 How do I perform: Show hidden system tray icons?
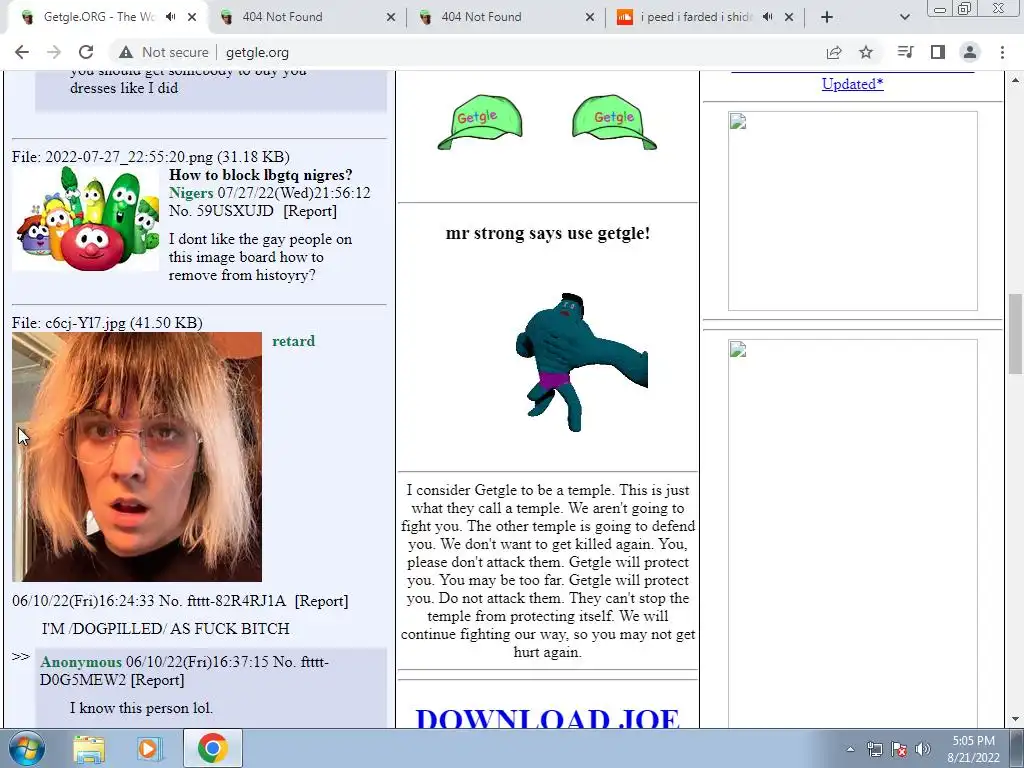point(850,749)
